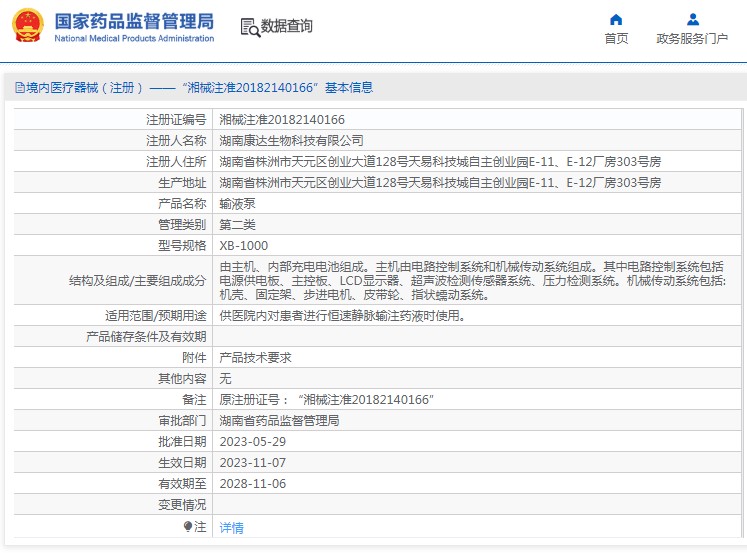Open the 首页 link text
Image resolution: width=747 pixels, height=553 pixels.
click(x=616, y=39)
